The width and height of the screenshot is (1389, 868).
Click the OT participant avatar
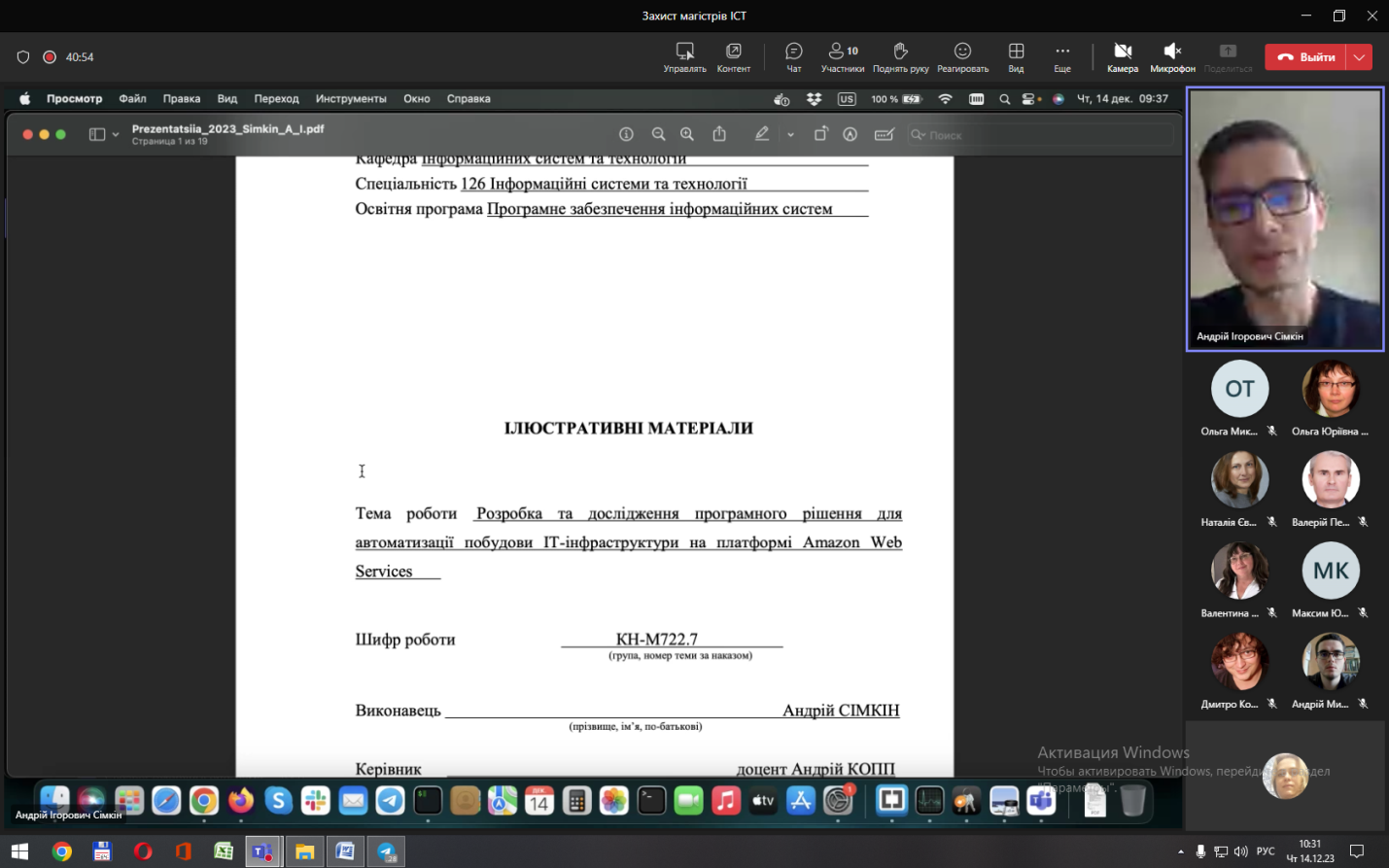pos(1239,389)
